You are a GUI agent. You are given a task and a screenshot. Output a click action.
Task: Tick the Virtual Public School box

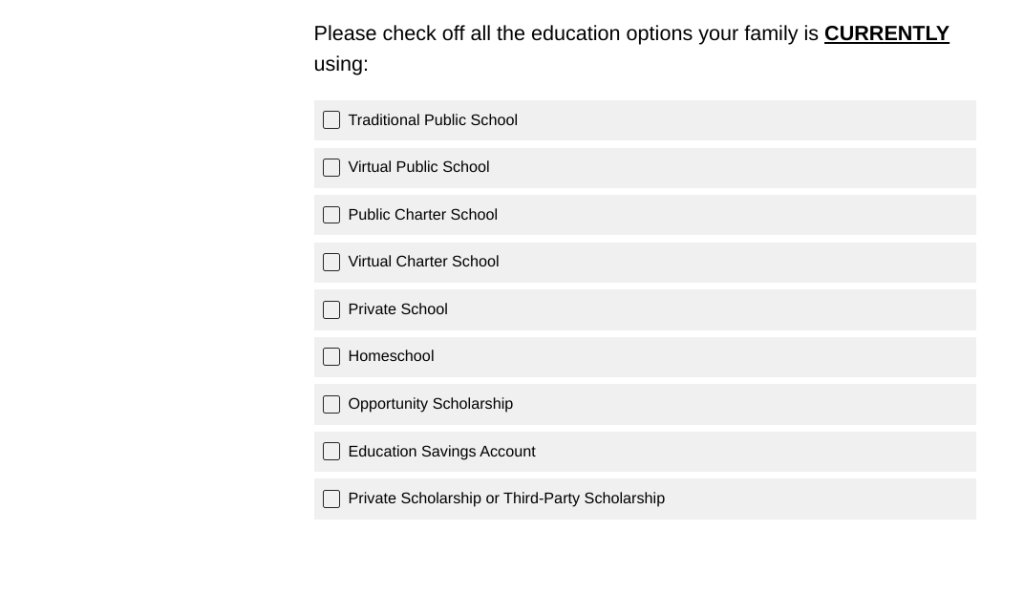(331, 168)
